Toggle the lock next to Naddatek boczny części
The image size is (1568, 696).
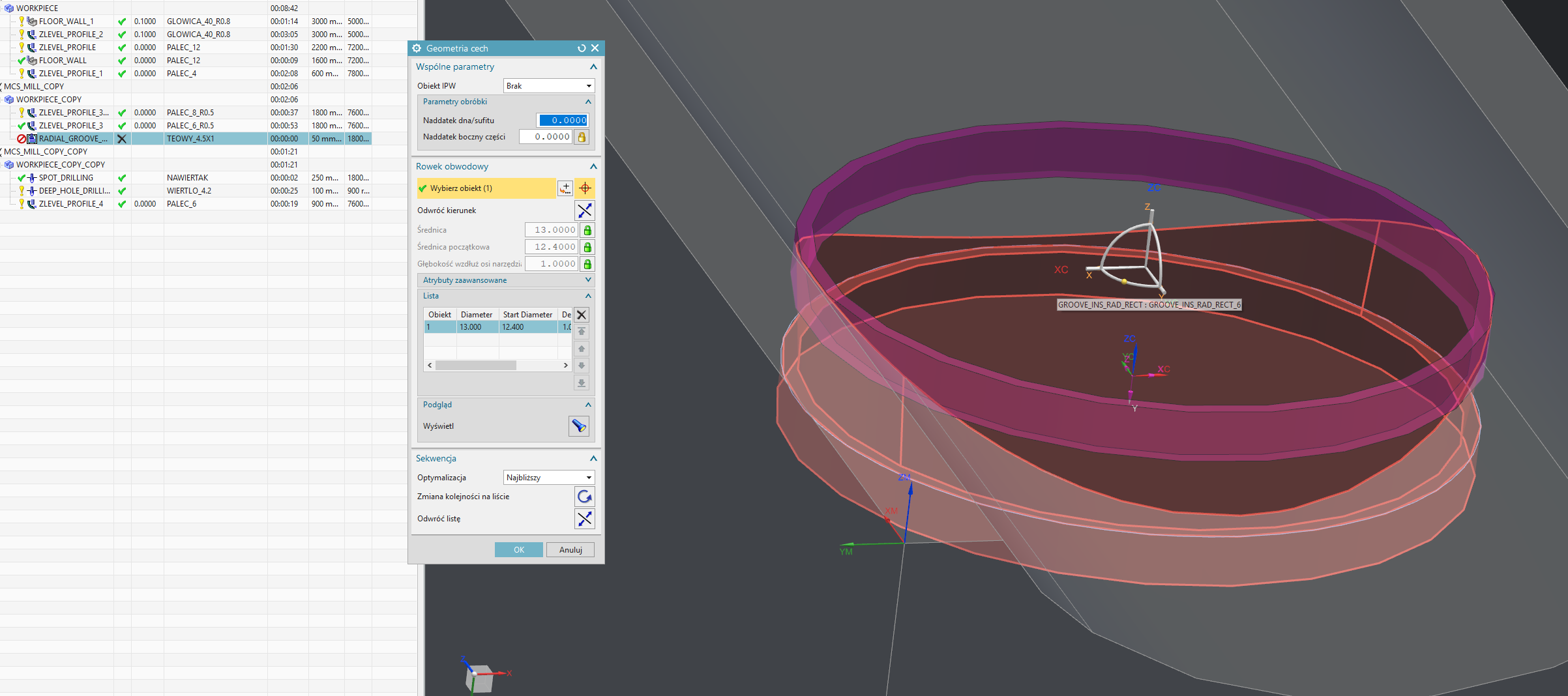coord(582,137)
